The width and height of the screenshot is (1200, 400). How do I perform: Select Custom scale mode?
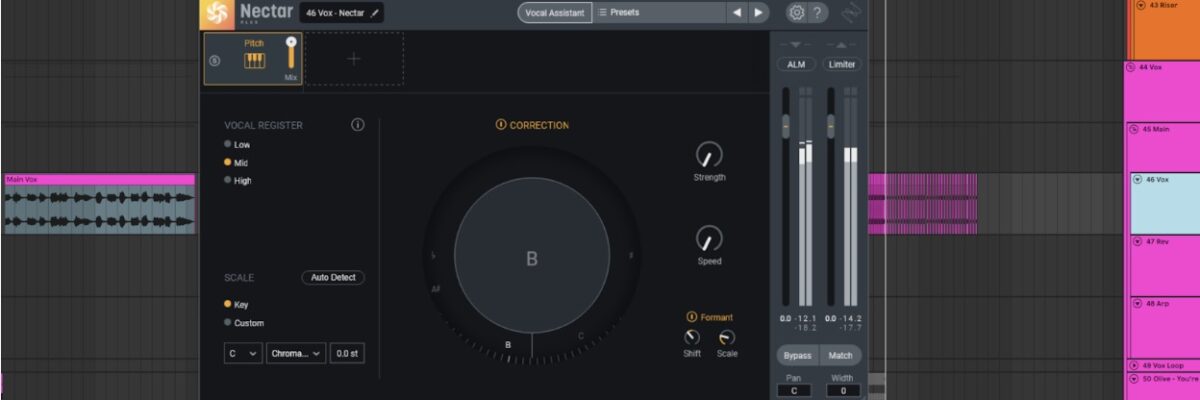coord(228,322)
